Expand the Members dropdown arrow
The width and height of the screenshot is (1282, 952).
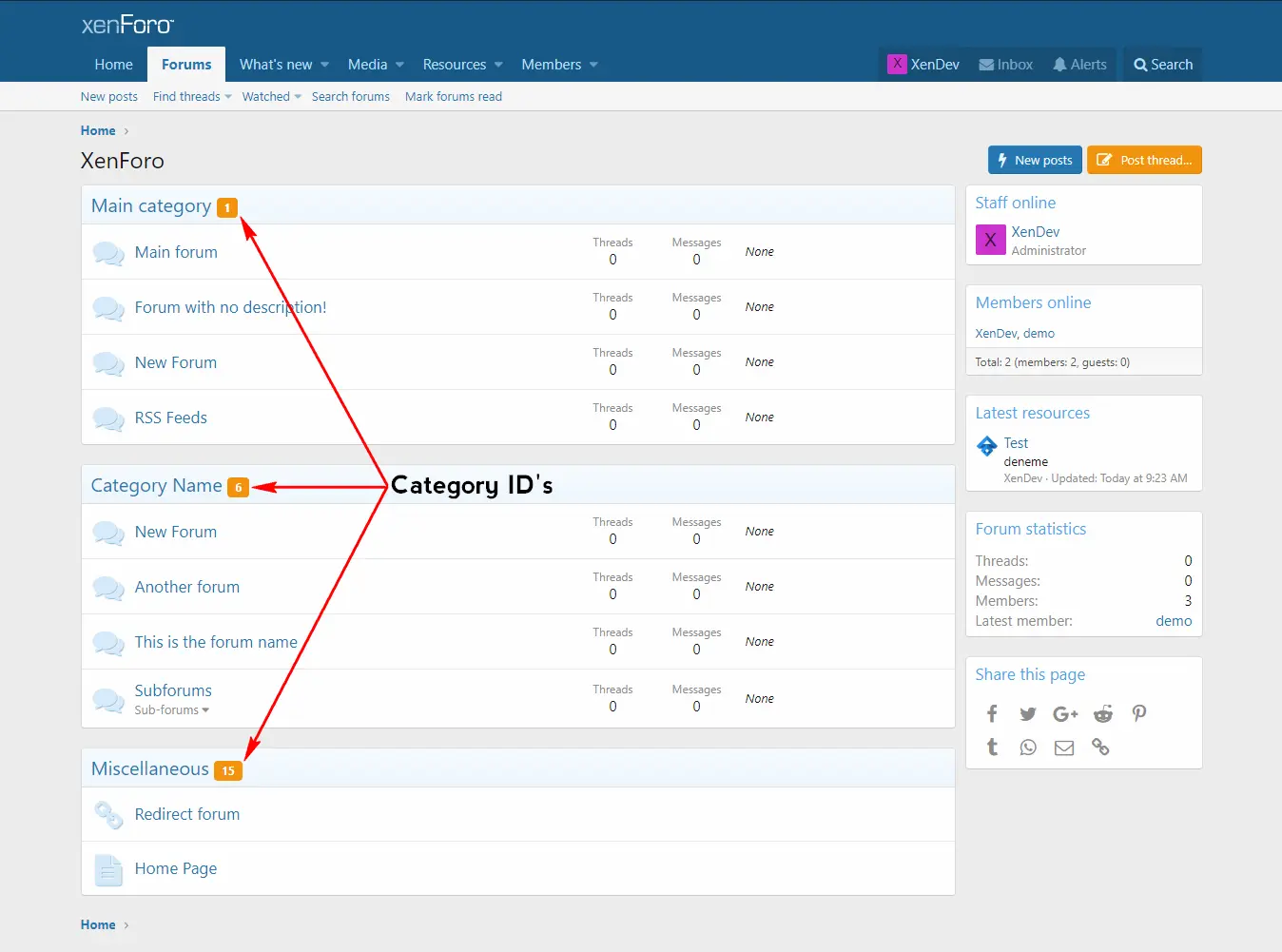pyautogui.click(x=593, y=65)
